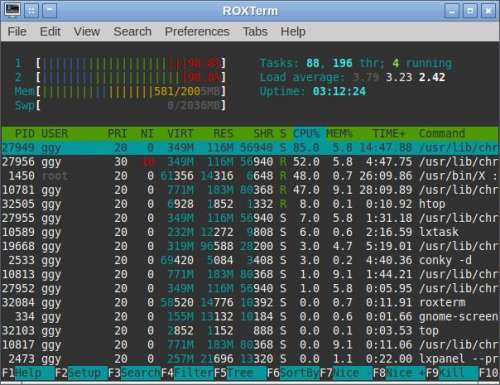This screenshot has height=385, width=500.
Task: Open the Search menu
Action: pyautogui.click(x=132, y=32)
